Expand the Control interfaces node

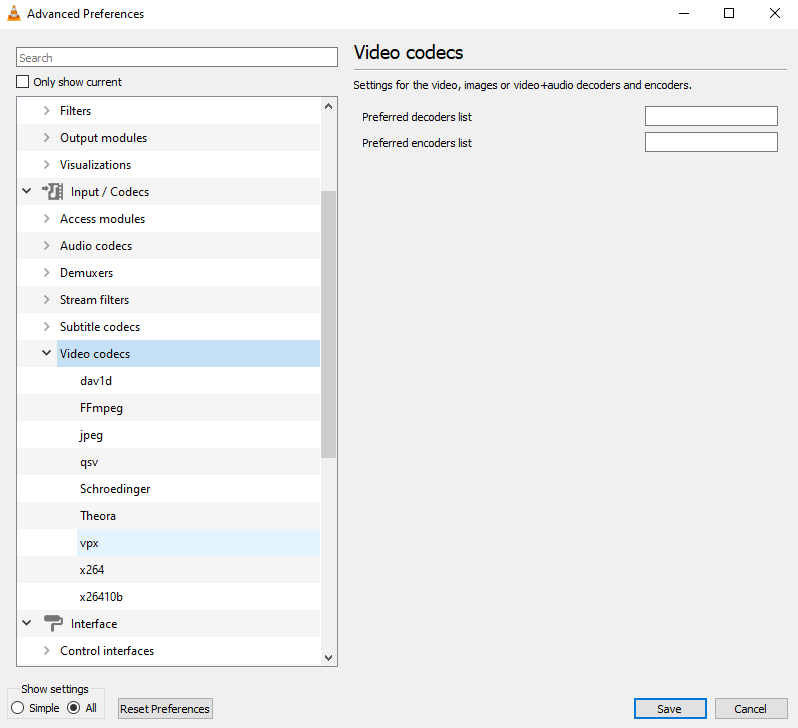click(x=47, y=650)
